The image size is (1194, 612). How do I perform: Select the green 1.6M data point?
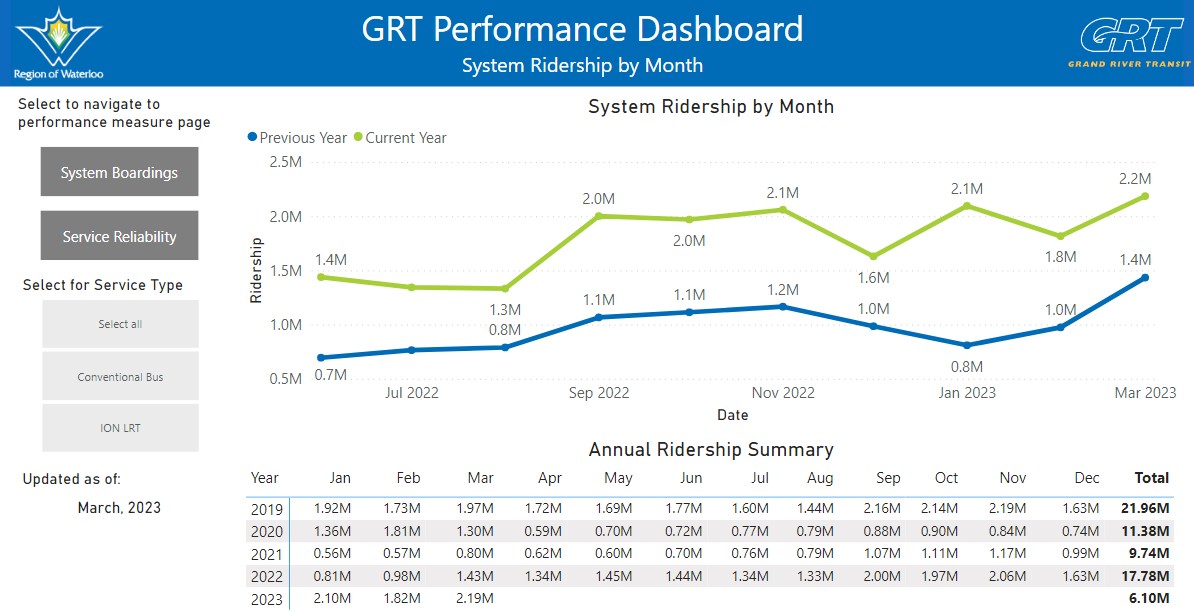coord(873,257)
